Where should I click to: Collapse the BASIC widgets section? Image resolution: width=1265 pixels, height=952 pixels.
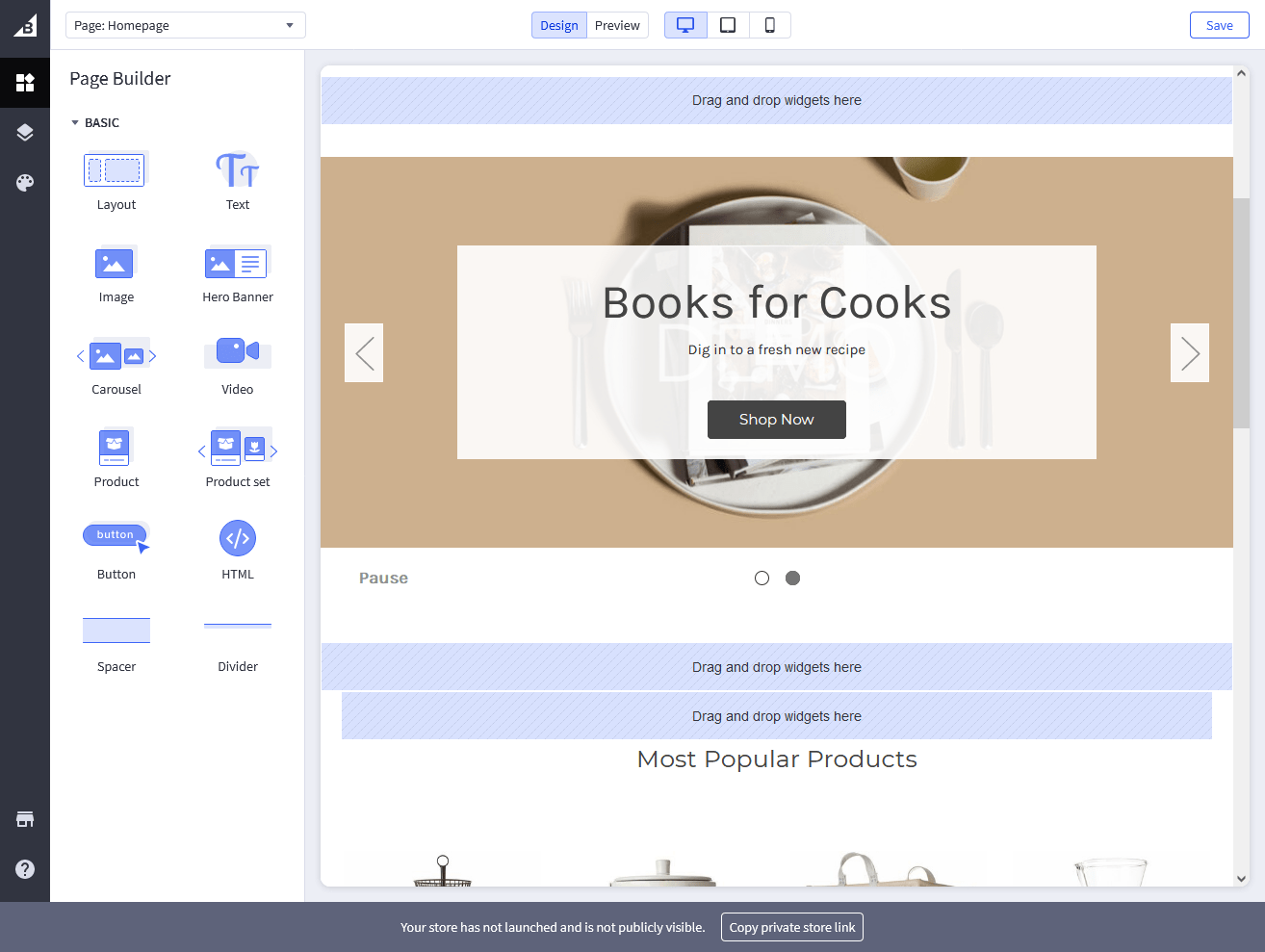(75, 123)
